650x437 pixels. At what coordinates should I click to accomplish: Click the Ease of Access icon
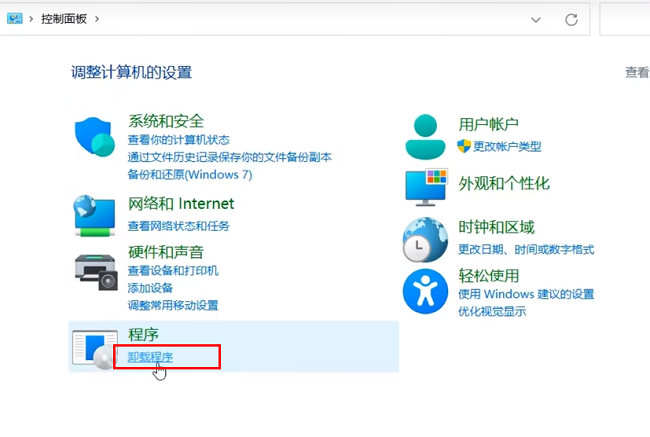(x=425, y=291)
